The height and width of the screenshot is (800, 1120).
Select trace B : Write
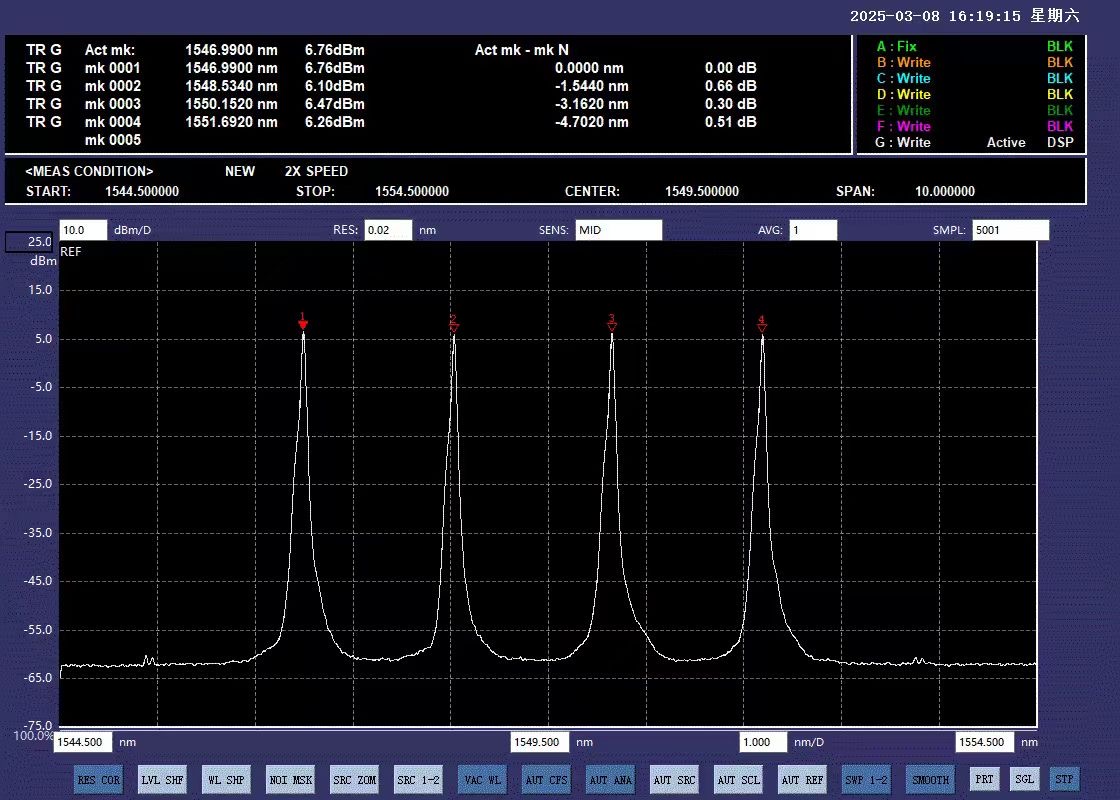[x=904, y=62]
